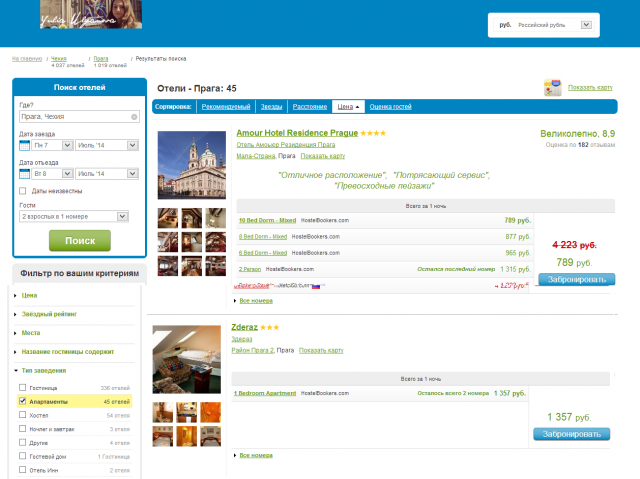Expand the Цена filter section
This screenshot has height=479, width=640.
[x=29, y=295]
